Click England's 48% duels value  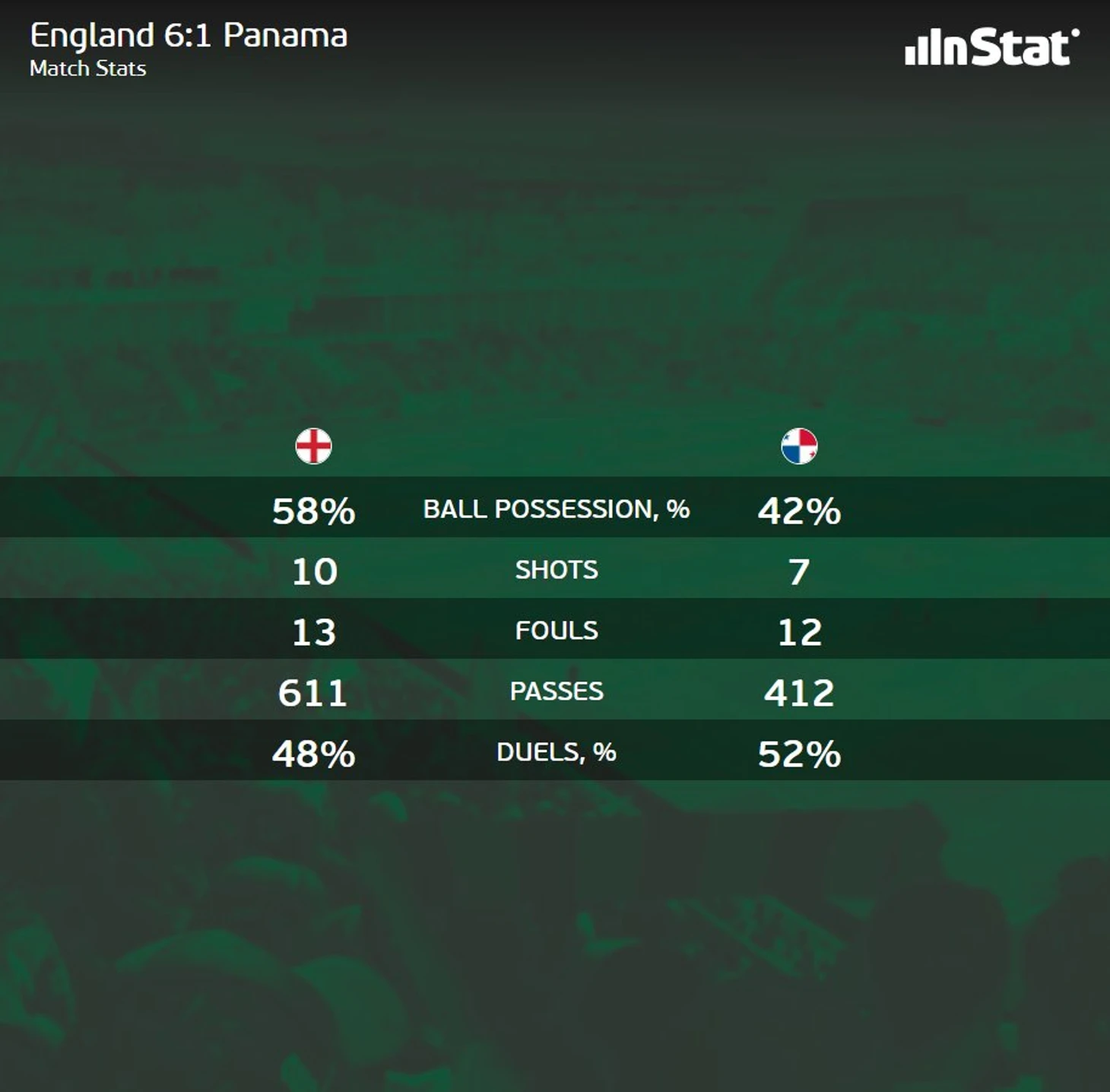(x=314, y=754)
